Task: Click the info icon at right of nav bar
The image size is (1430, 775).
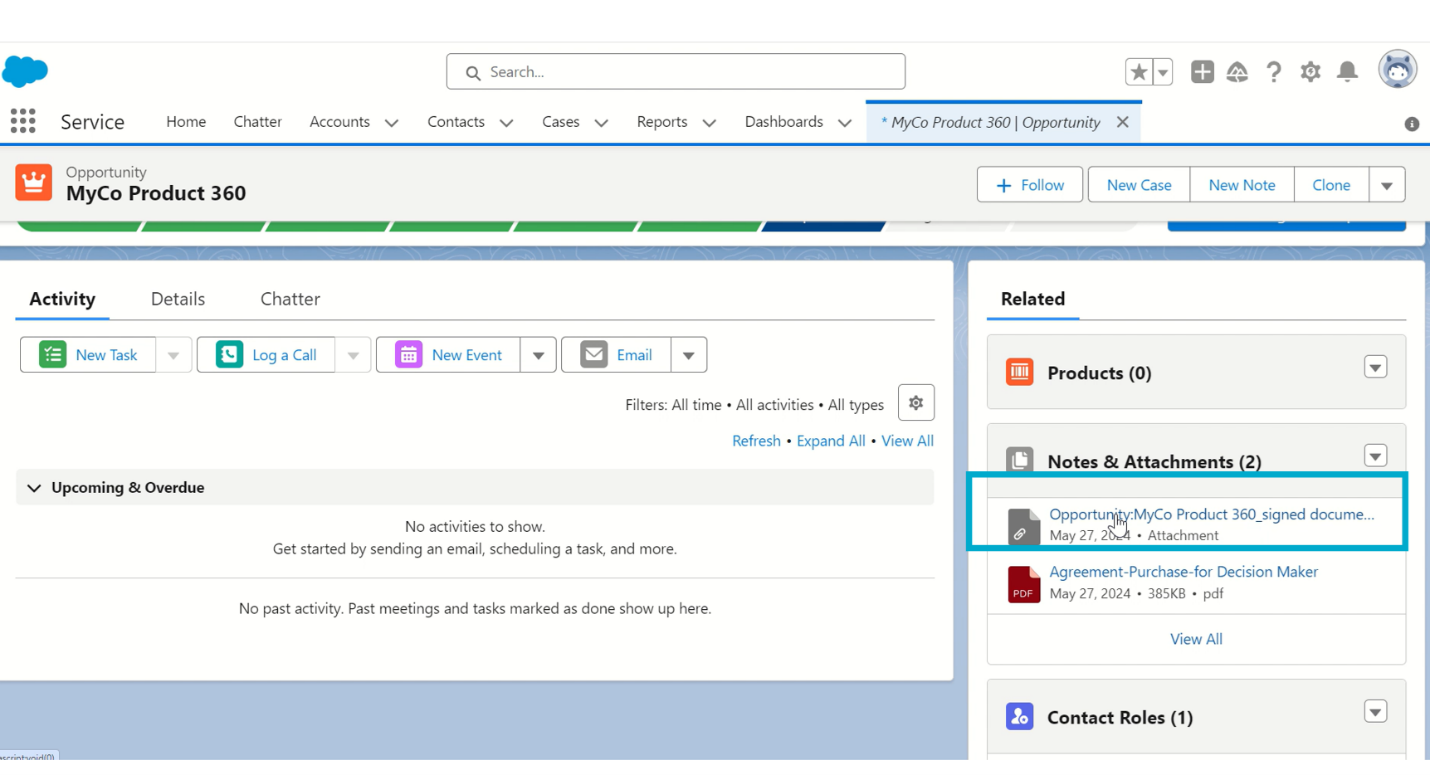Action: click(x=1412, y=124)
